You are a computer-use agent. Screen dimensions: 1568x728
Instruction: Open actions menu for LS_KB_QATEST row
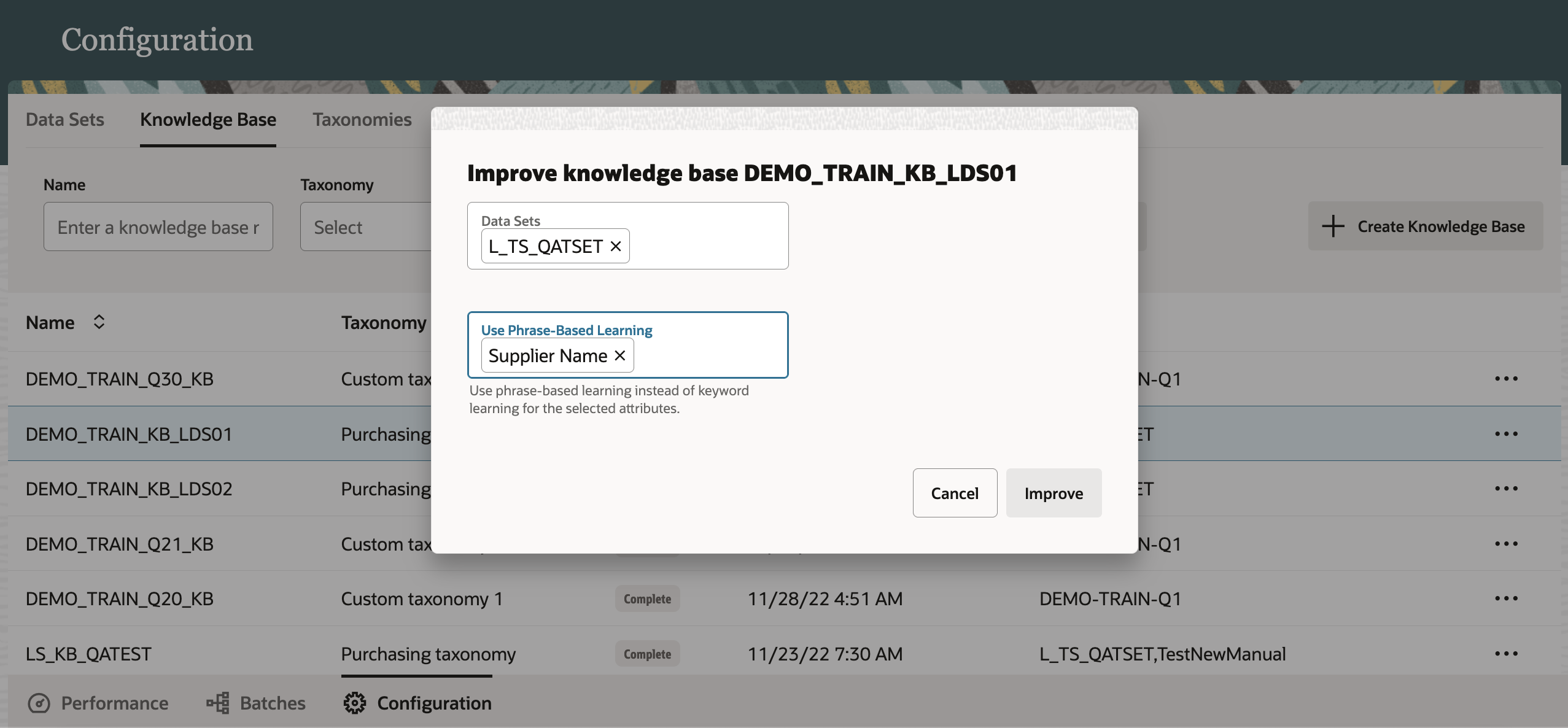pos(1506,654)
